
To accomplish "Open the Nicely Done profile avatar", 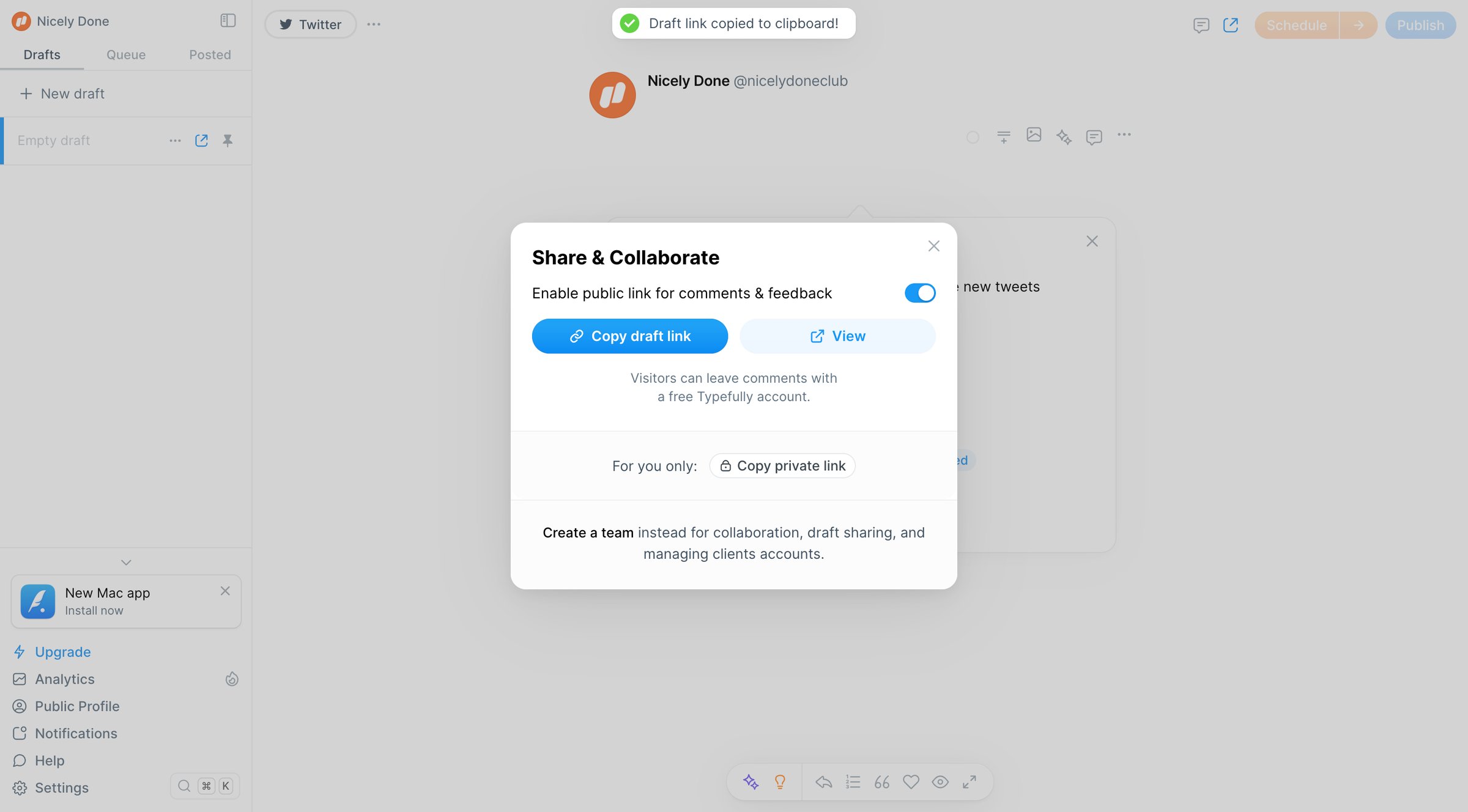I will click(x=612, y=95).
